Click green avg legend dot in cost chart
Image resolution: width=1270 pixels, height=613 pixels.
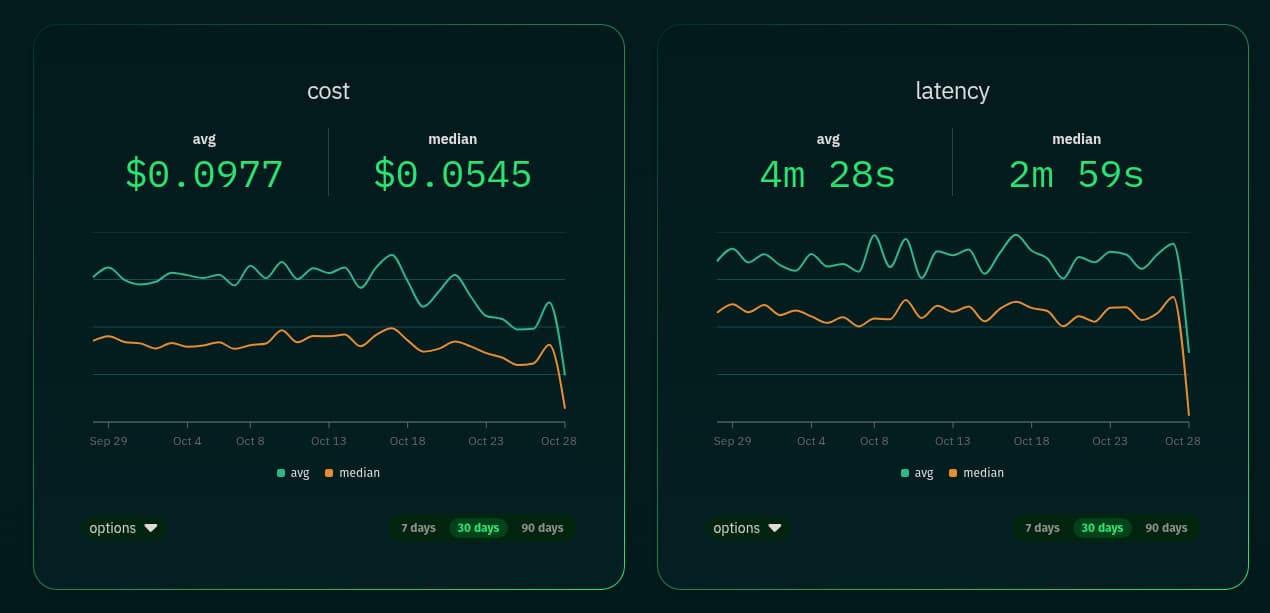[x=281, y=473]
